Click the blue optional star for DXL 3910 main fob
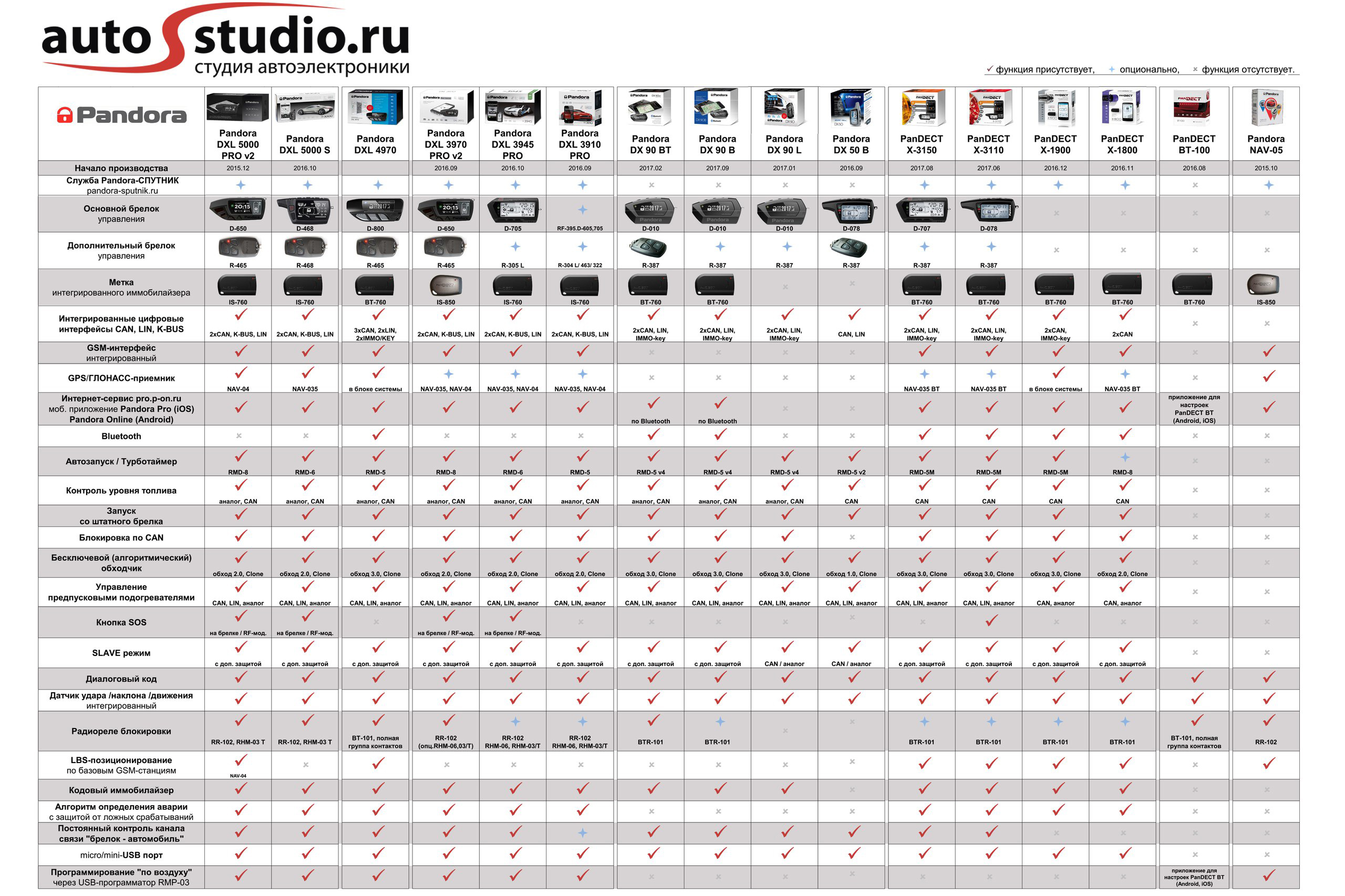This screenshot has width=1345, height=896. (582, 209)
